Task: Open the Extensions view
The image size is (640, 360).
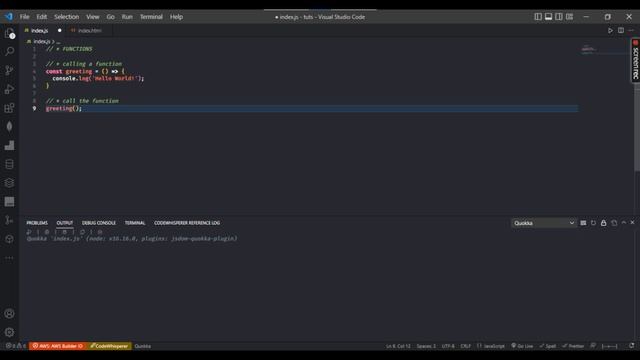Action: coord(9,108)
